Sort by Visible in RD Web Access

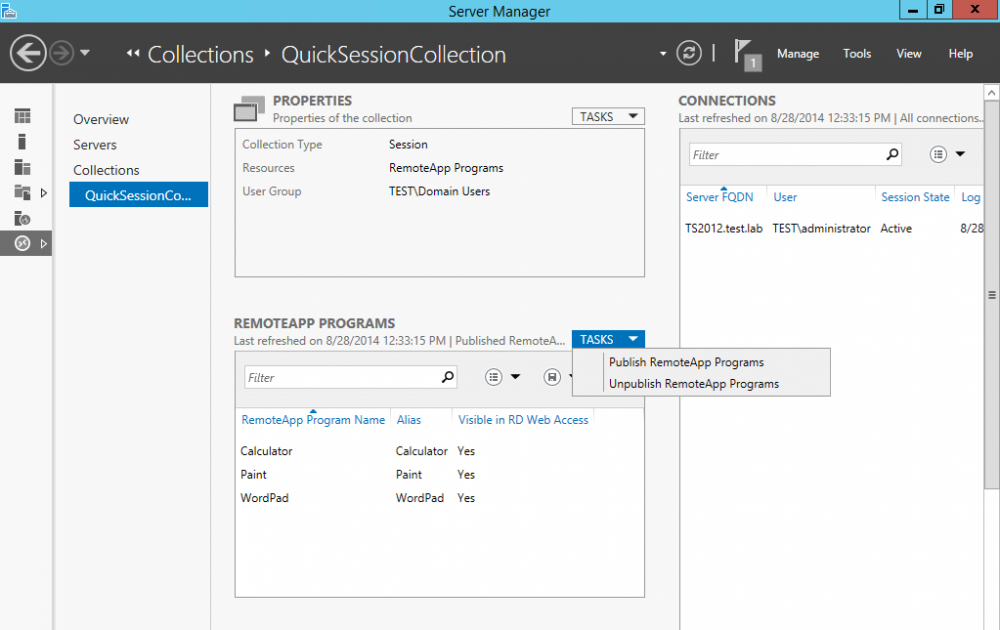pyautogui.click(x=523, y=420)
